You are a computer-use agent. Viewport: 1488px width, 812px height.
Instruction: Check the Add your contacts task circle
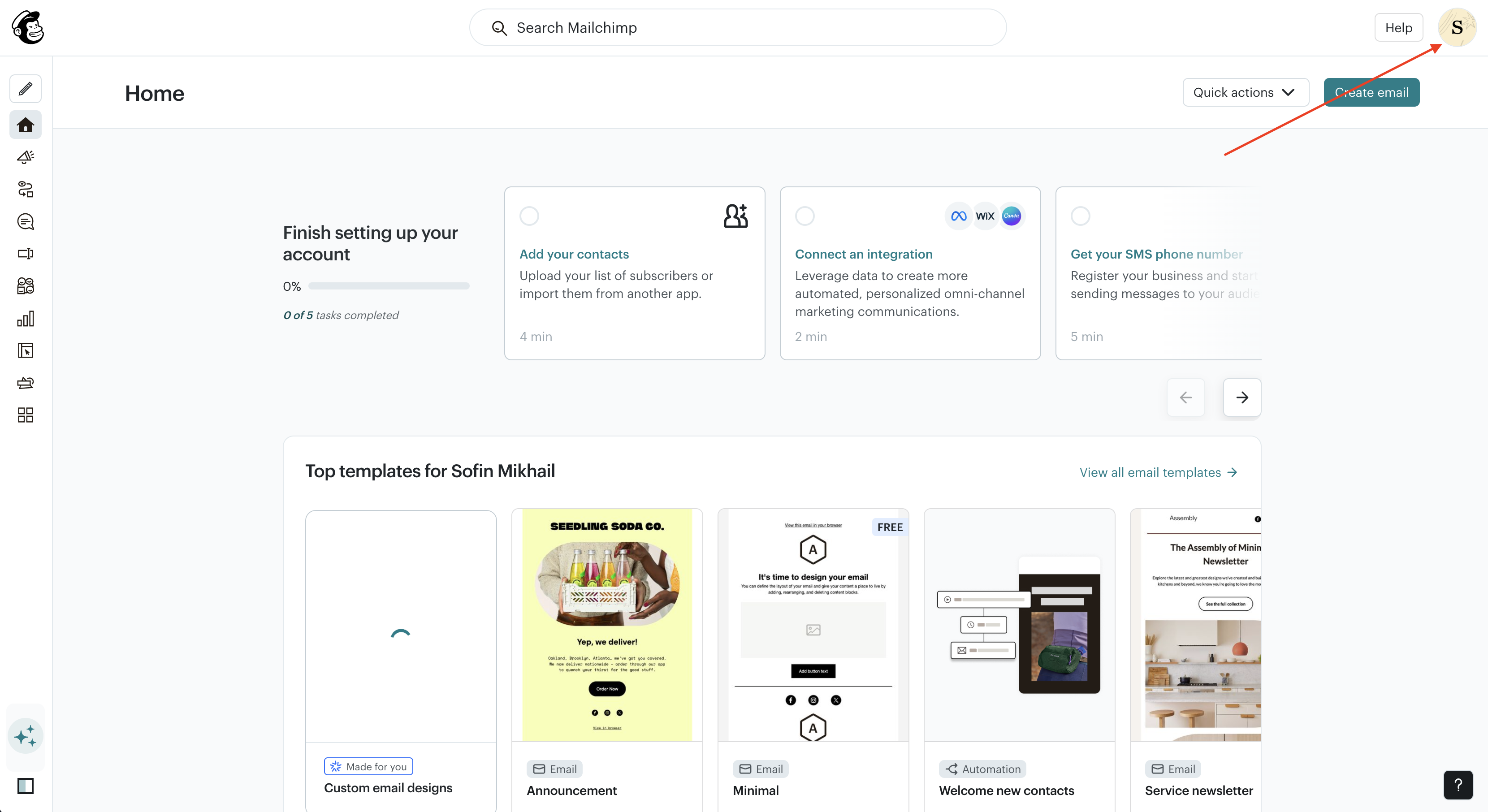coord(529,216)
